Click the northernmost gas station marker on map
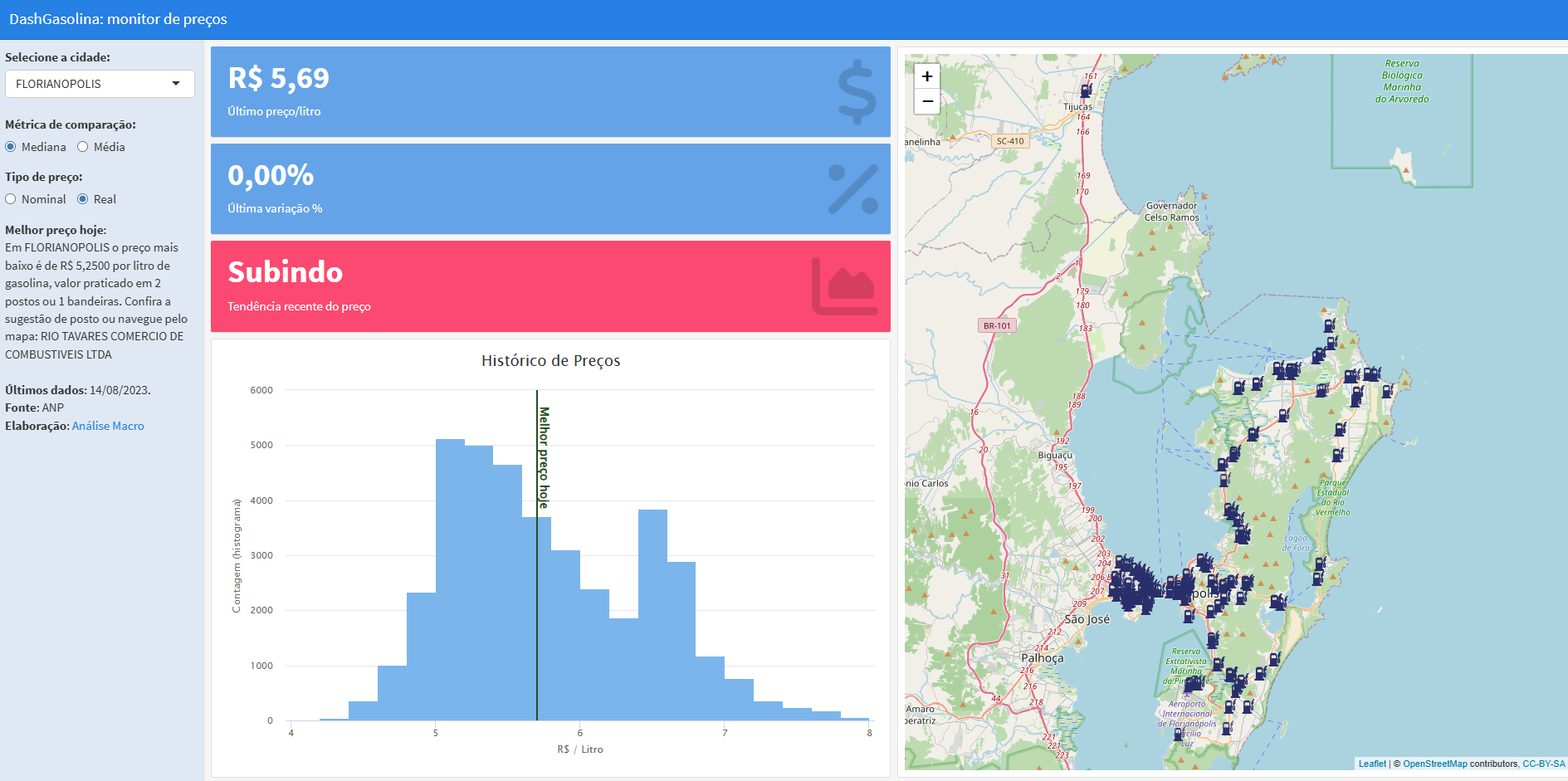The width and height of the screenshot is (1568, 781). coord(1086,90)
